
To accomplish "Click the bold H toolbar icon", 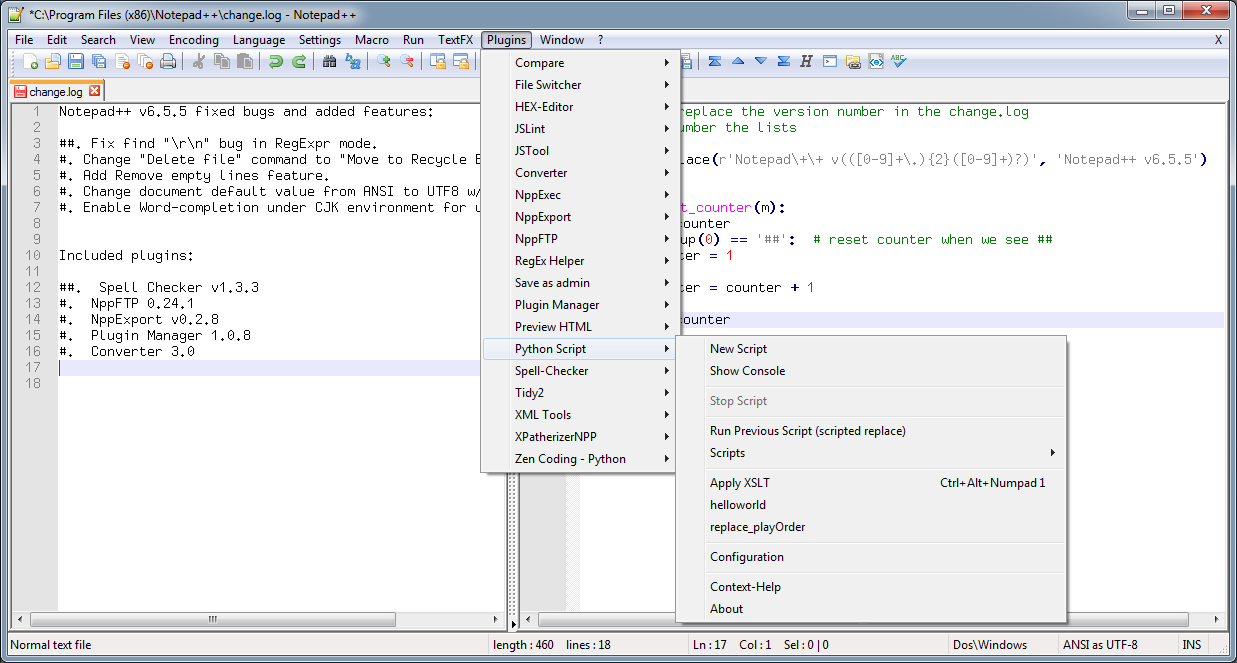I will point(806,61).
